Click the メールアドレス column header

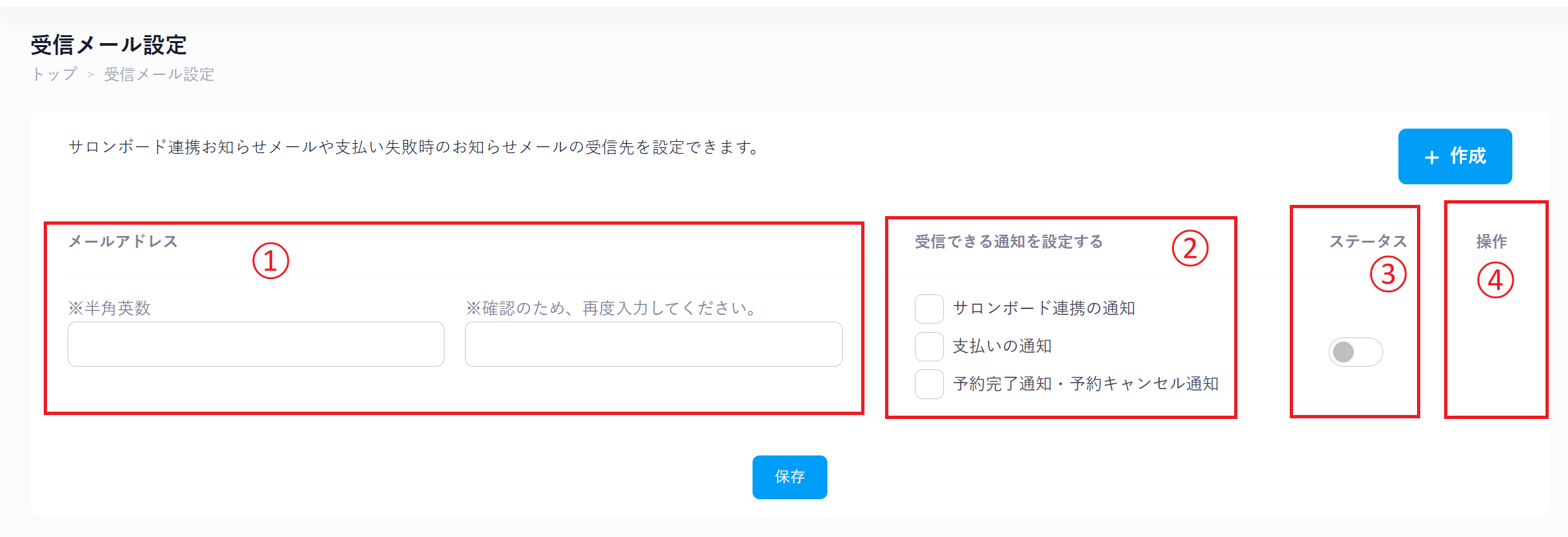click(x=123, y=241)
